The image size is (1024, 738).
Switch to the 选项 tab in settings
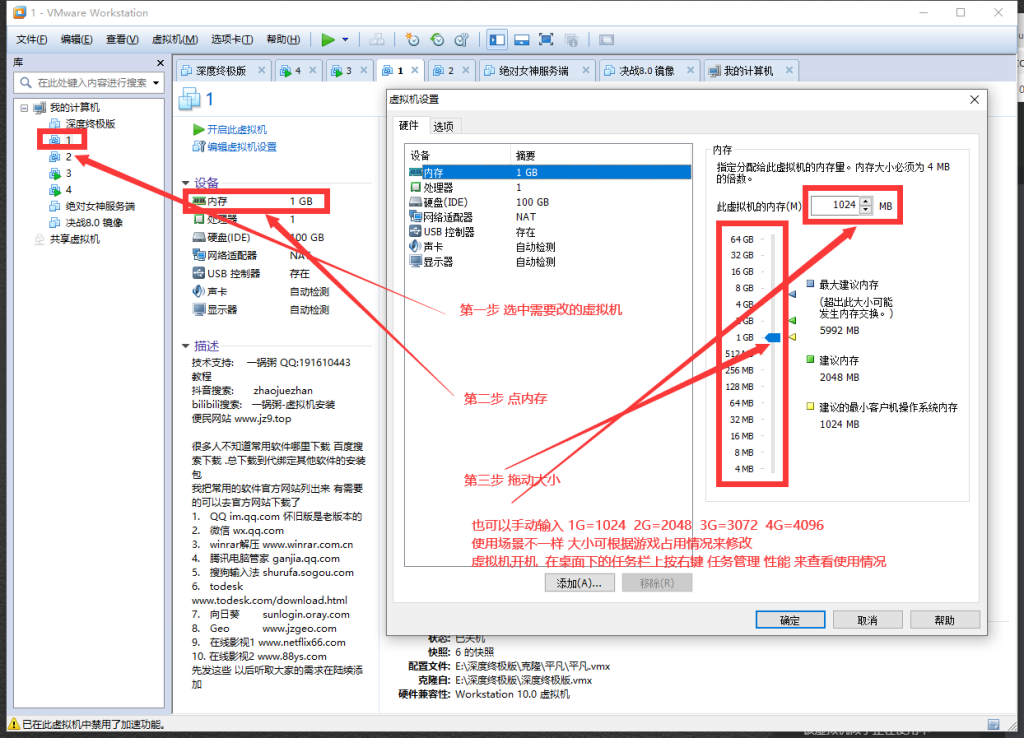443,126
